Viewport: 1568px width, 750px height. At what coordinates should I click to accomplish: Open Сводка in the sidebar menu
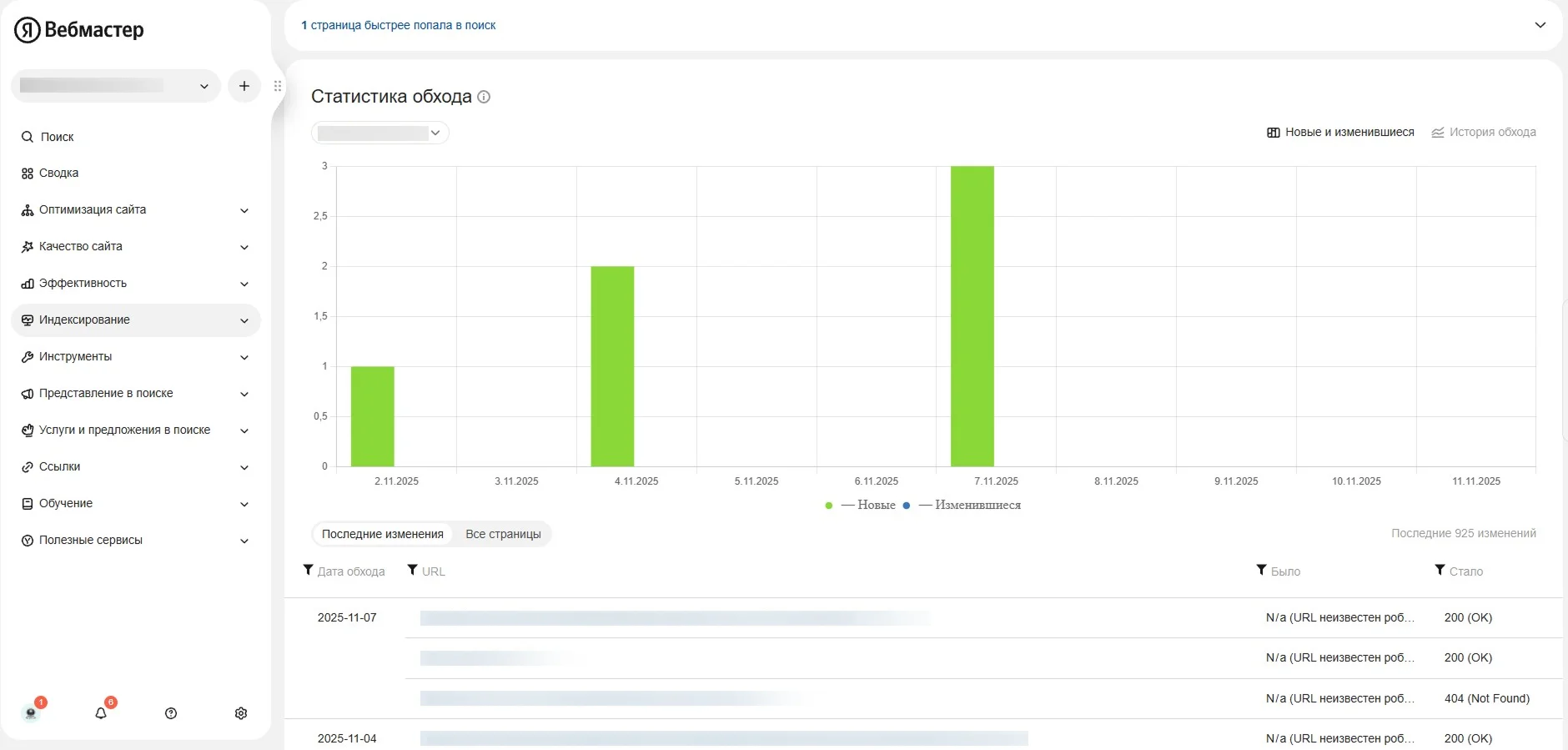(58, 174)
